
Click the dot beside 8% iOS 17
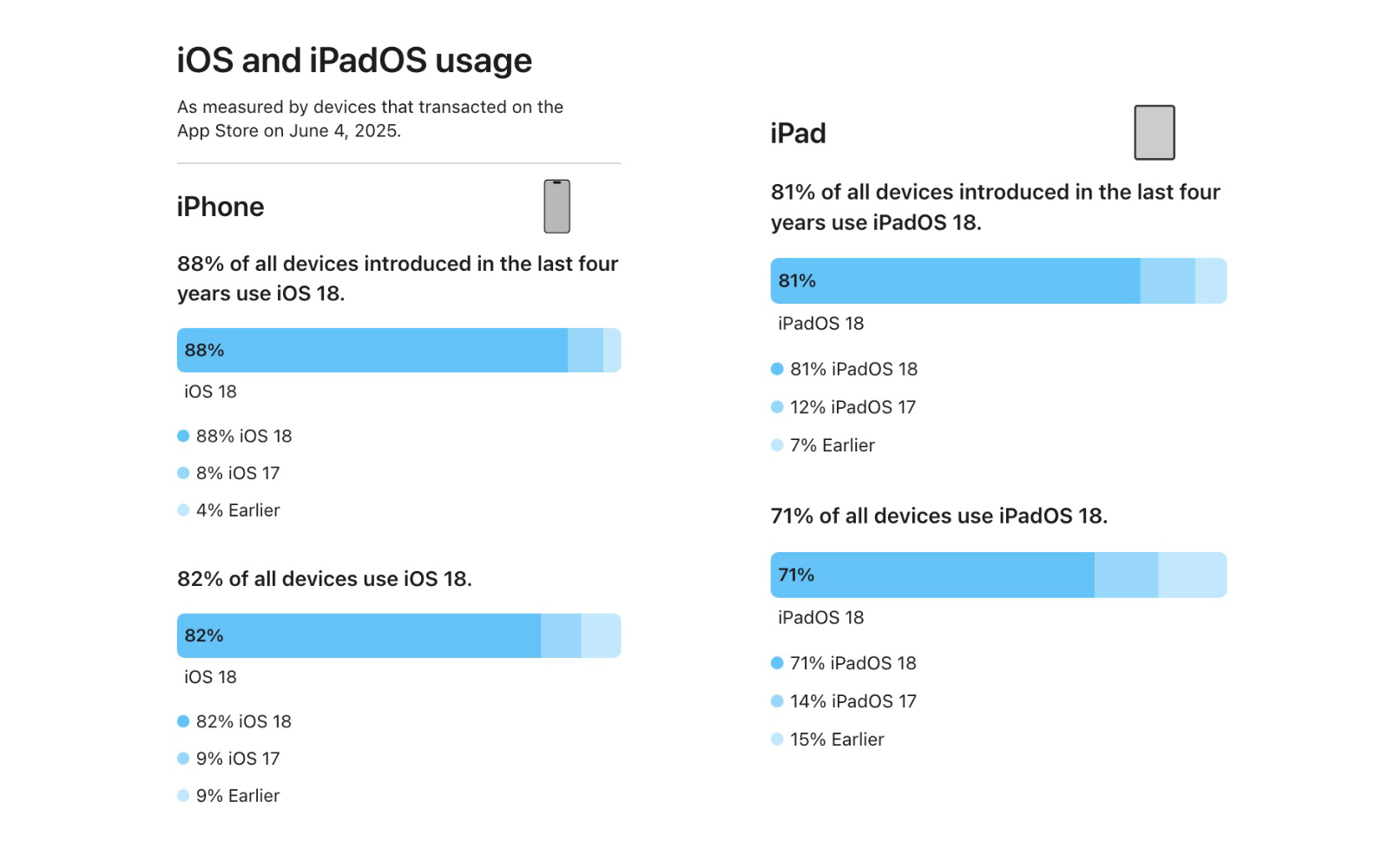pyautogui.click(x=183, y=473)
